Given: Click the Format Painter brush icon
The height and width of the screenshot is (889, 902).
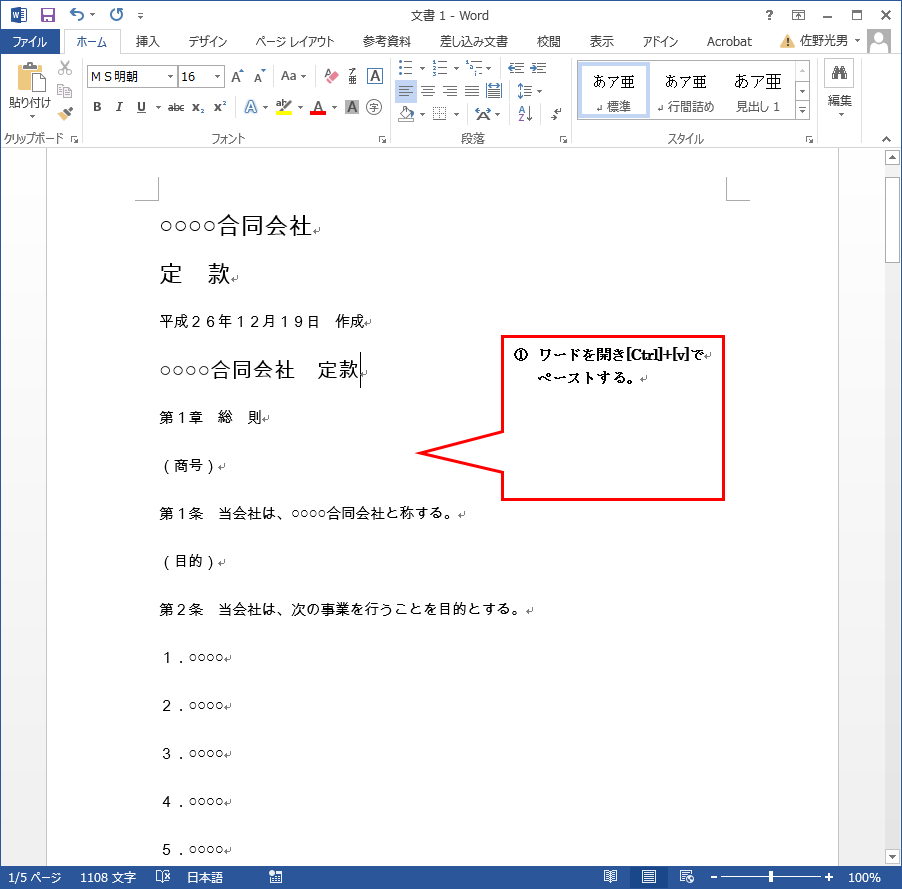Looking at the screenshot, I should pos(65,114).
